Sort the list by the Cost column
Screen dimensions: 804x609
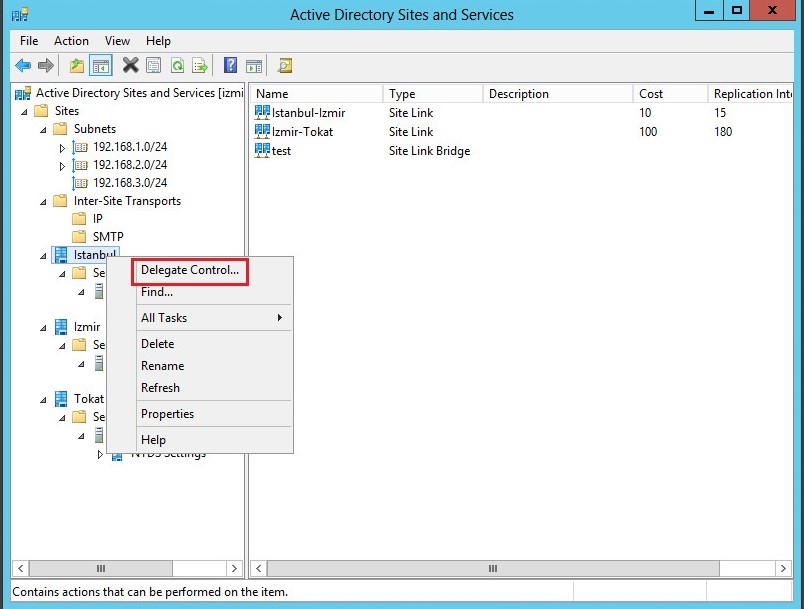pyautogui.click(x=670, y=94)
